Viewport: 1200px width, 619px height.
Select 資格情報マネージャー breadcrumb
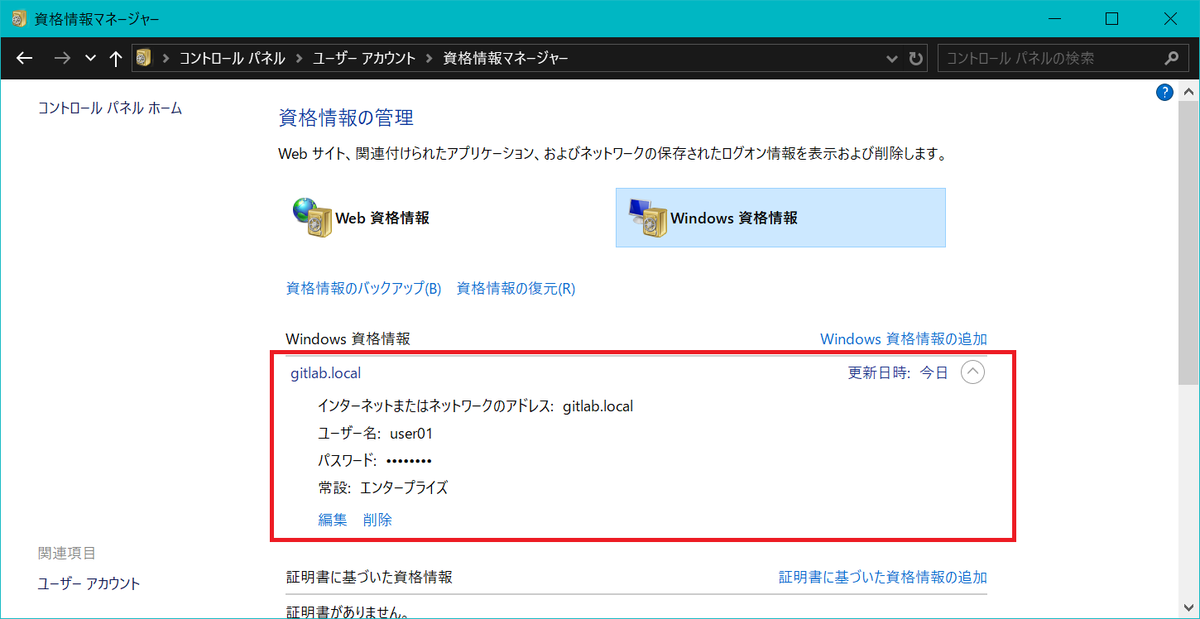point(506,58)
